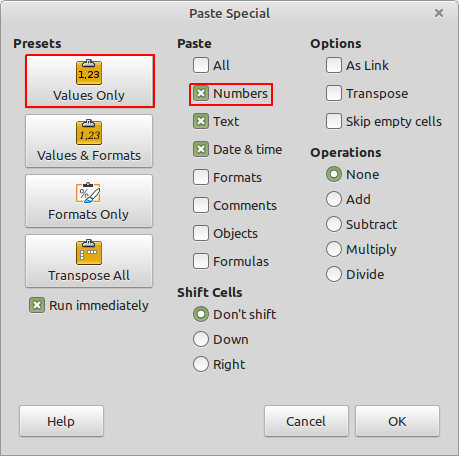
Task: Select the Divide operation
Action: tap(334, 274)
